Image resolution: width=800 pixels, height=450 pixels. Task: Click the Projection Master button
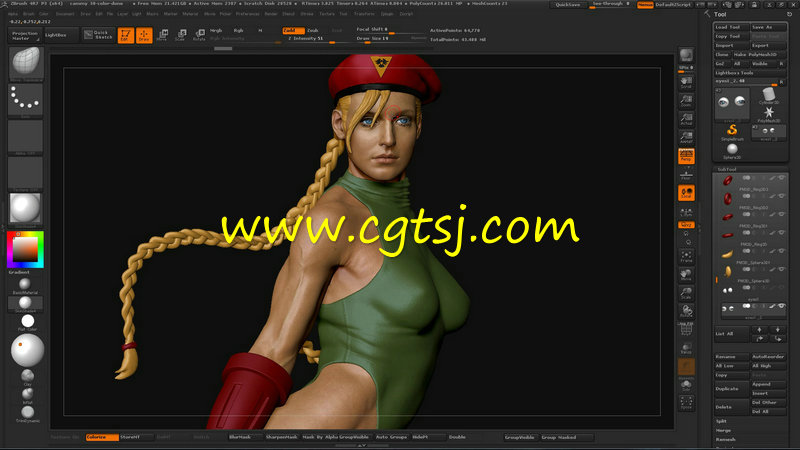pos(25,35)
